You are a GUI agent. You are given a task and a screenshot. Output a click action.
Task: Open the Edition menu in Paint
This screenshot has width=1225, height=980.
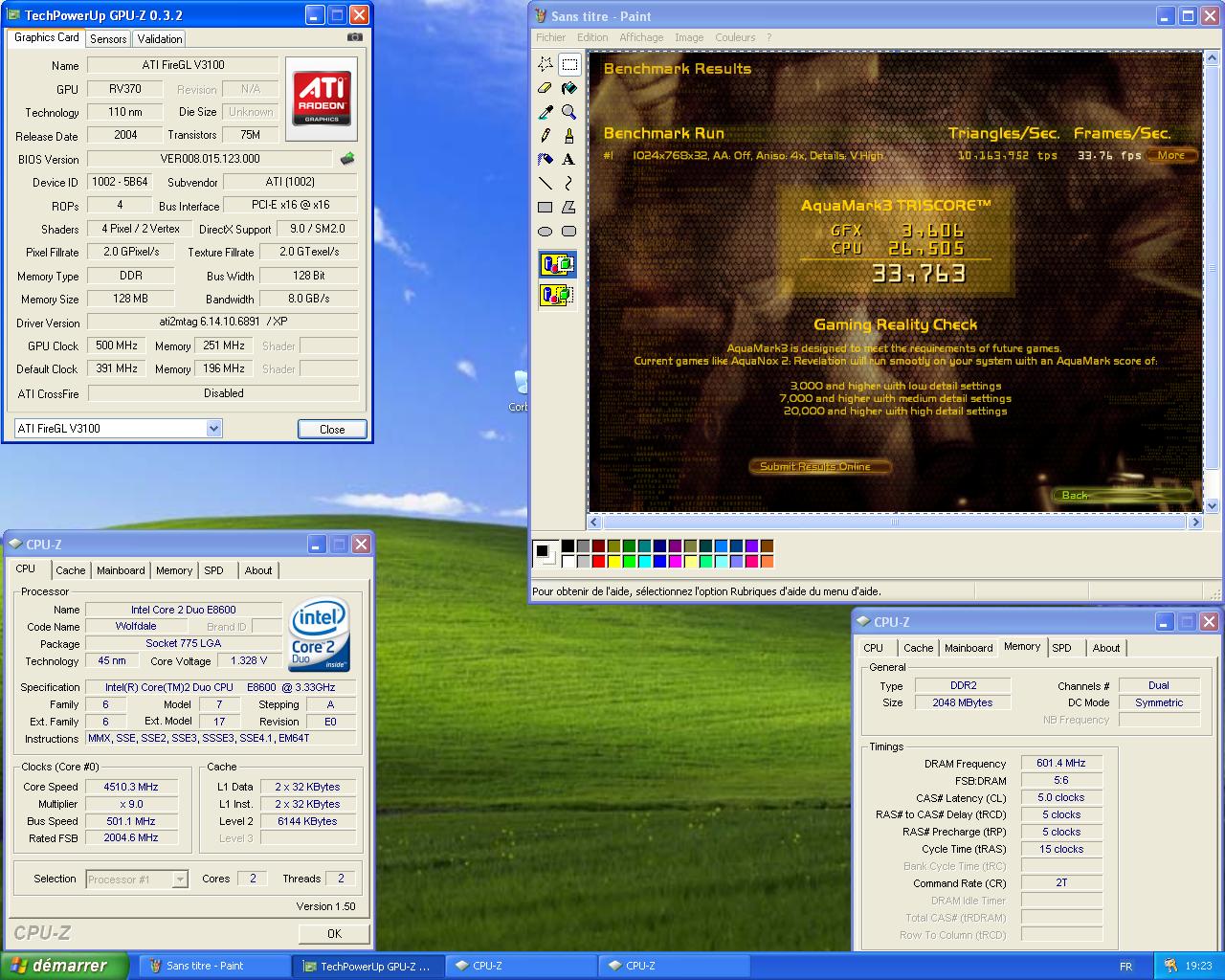[592, 37]
